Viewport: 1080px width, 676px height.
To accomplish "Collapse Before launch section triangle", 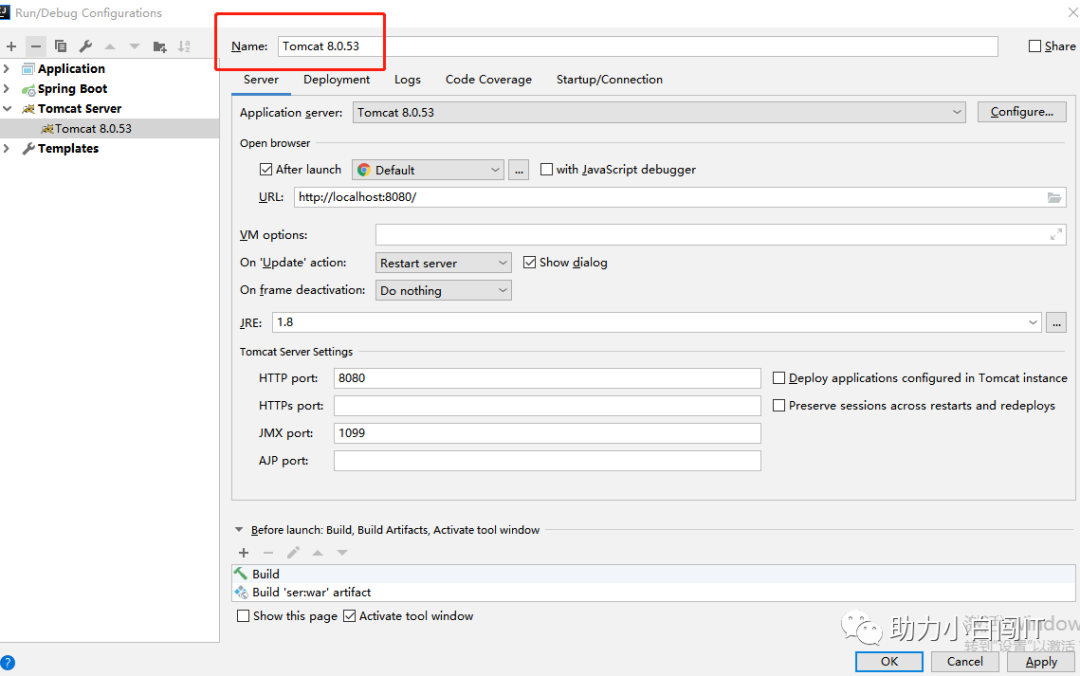I will coord(239,530).
